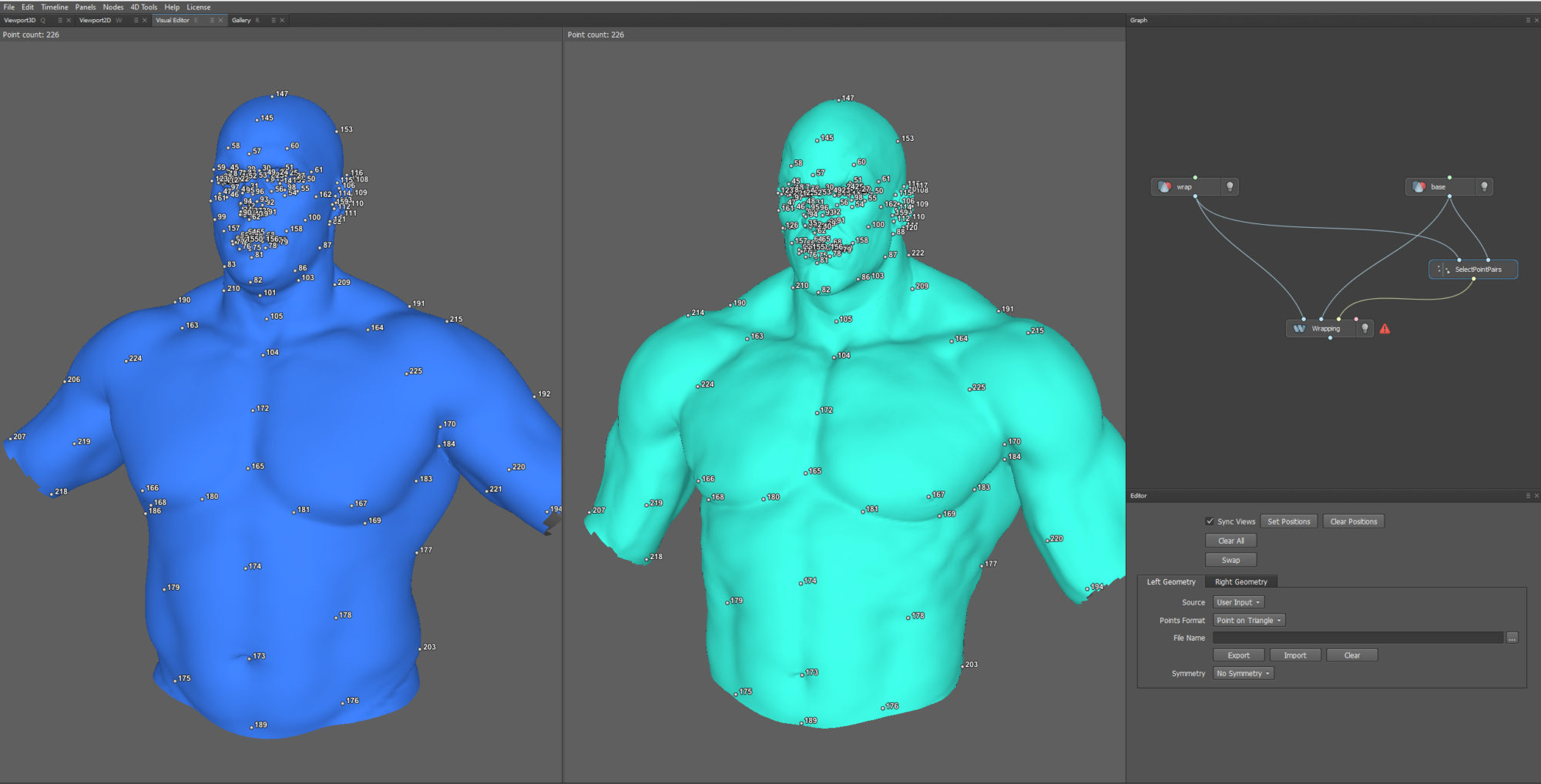The width and height of the screenshot is (1541, 784).
Task: Open the 4D Tools menu
Action: (x=143, y=7)
